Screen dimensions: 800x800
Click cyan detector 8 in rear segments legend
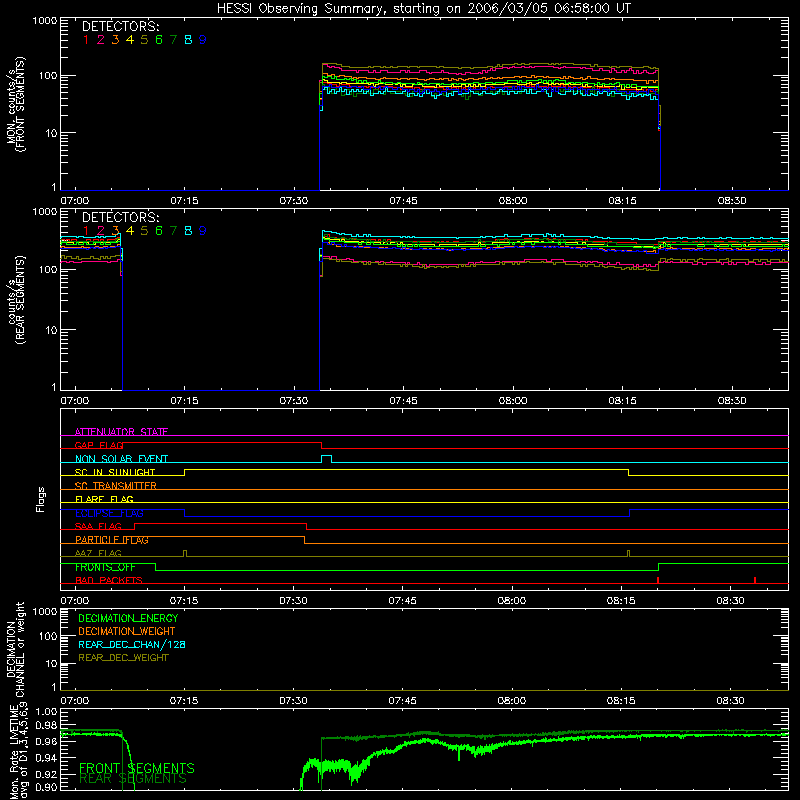tap(188, 231)
